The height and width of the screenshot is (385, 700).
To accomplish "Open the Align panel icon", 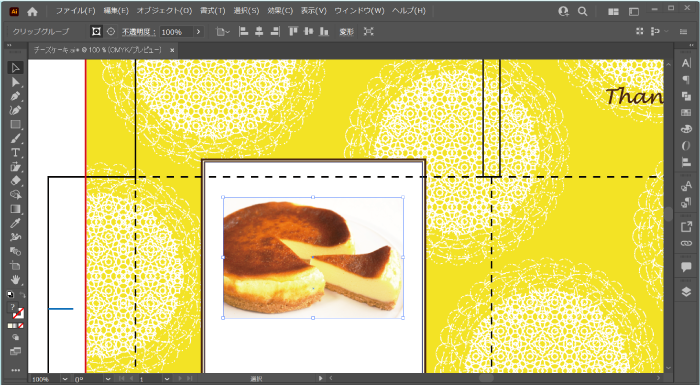I will [x=686, y=162].
